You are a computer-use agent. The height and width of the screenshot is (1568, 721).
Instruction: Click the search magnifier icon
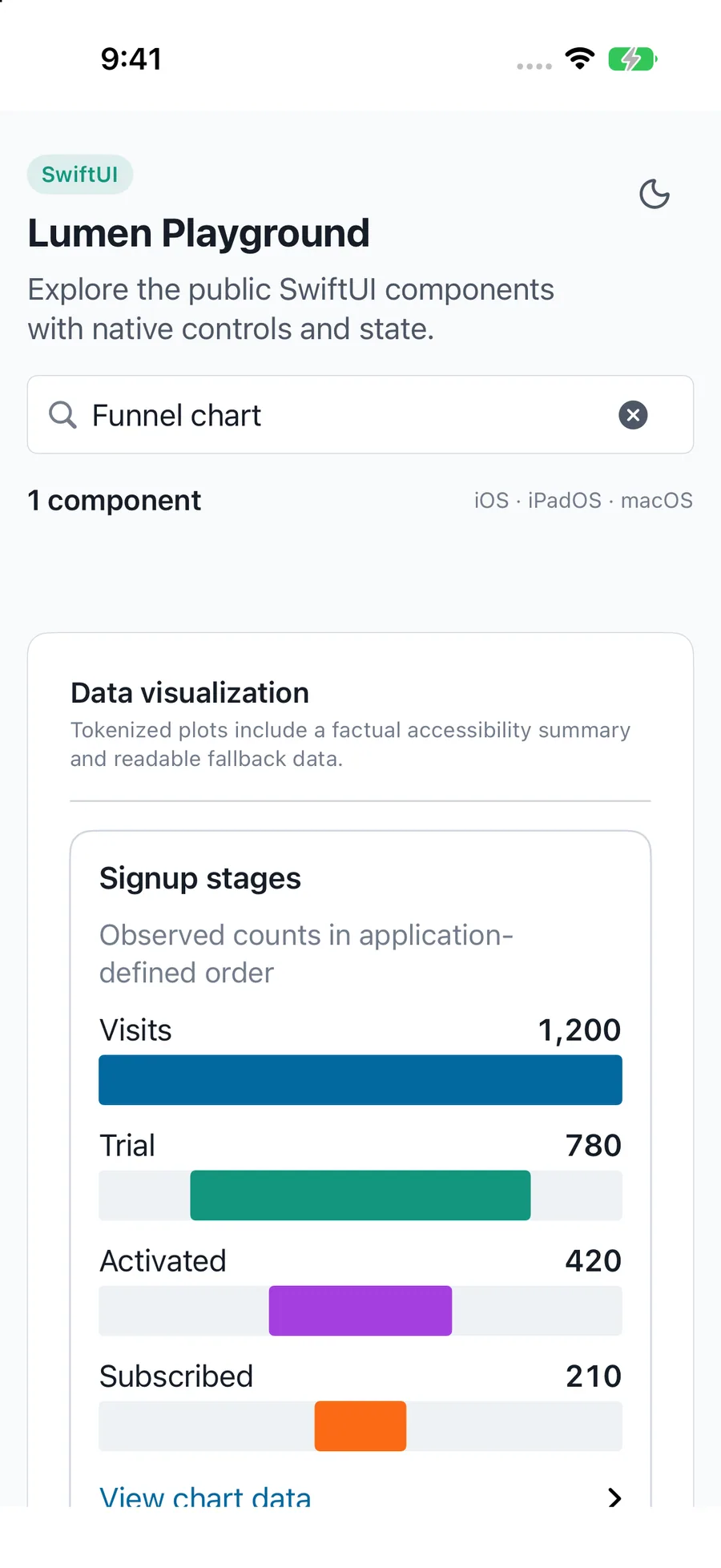click(62, 415)
